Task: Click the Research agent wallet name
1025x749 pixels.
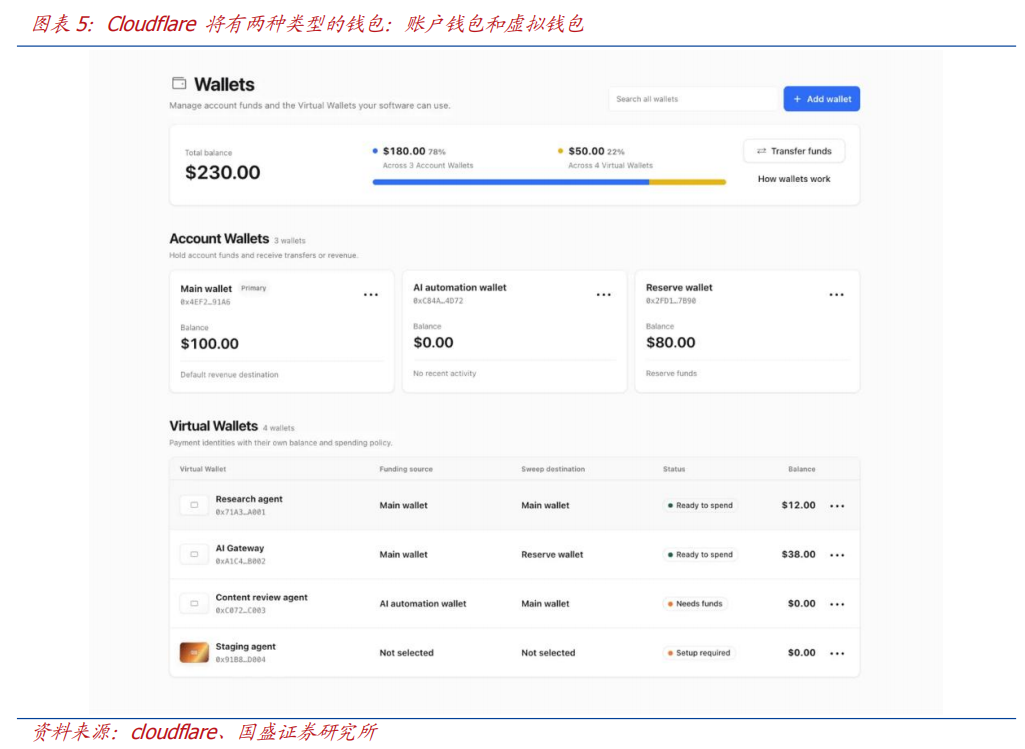Action: click(249, 499)
